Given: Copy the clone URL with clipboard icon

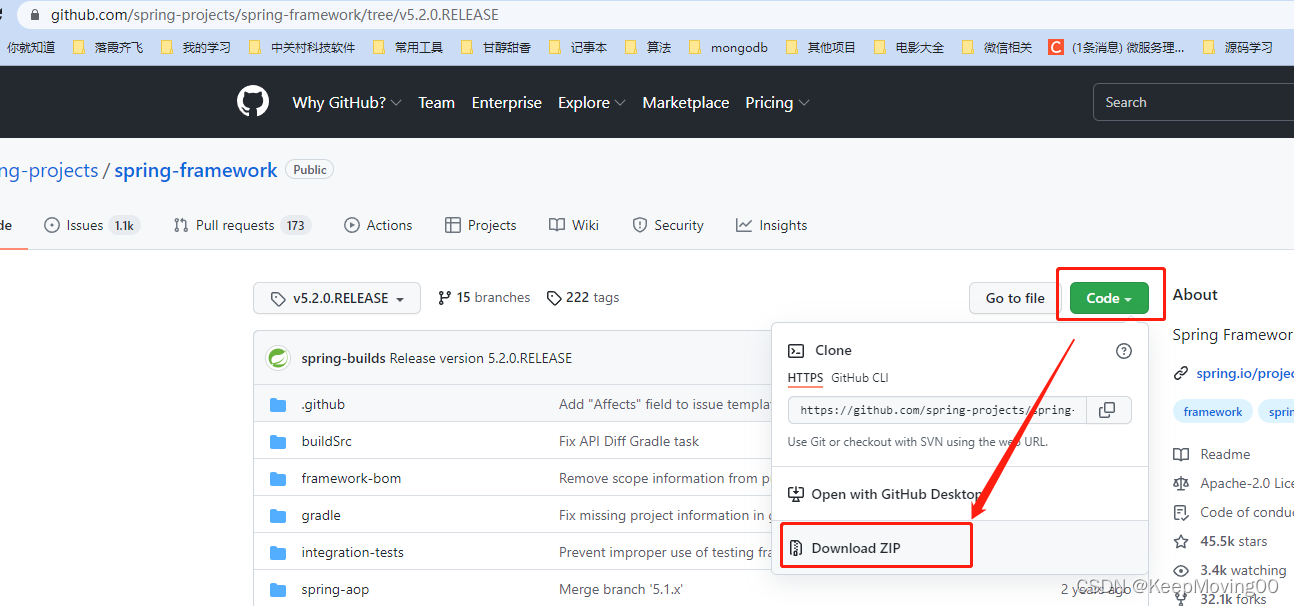Looking at the screenshot, I should pyautogui.click(x=1108, y=410).
